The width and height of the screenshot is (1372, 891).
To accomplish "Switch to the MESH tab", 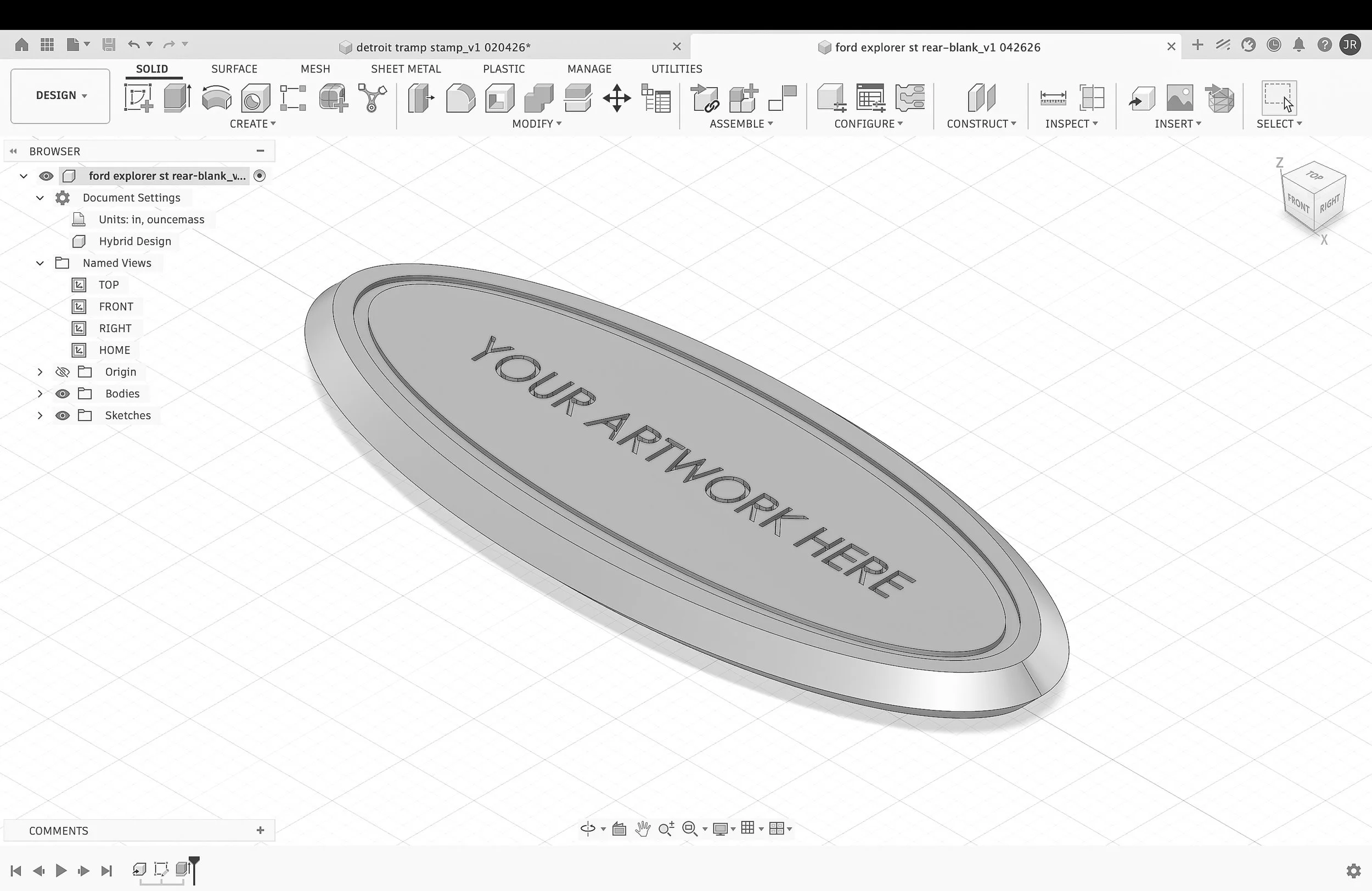I will click(x=316, y=69).
